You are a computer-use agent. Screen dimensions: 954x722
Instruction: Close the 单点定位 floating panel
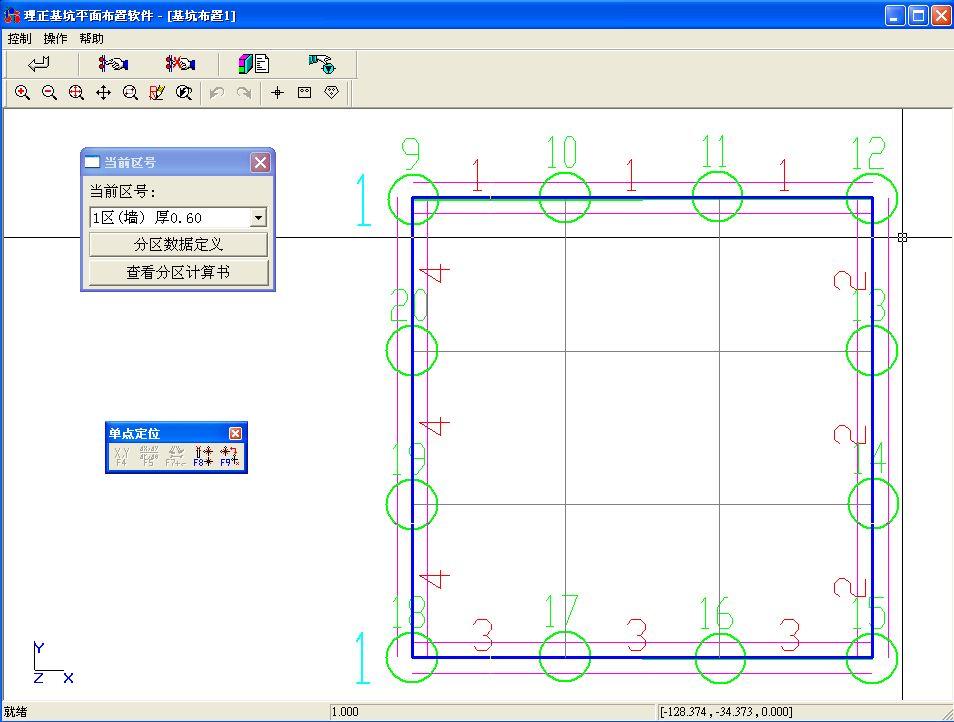tap(235, 433)
